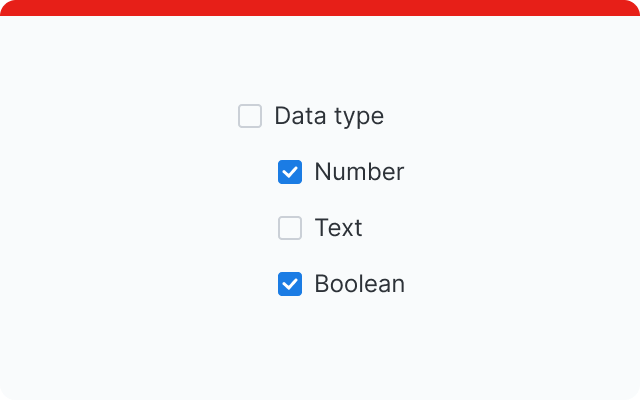Click the white checkmark beside Boolean
The image size is (640, 400).
pos(290,284)
